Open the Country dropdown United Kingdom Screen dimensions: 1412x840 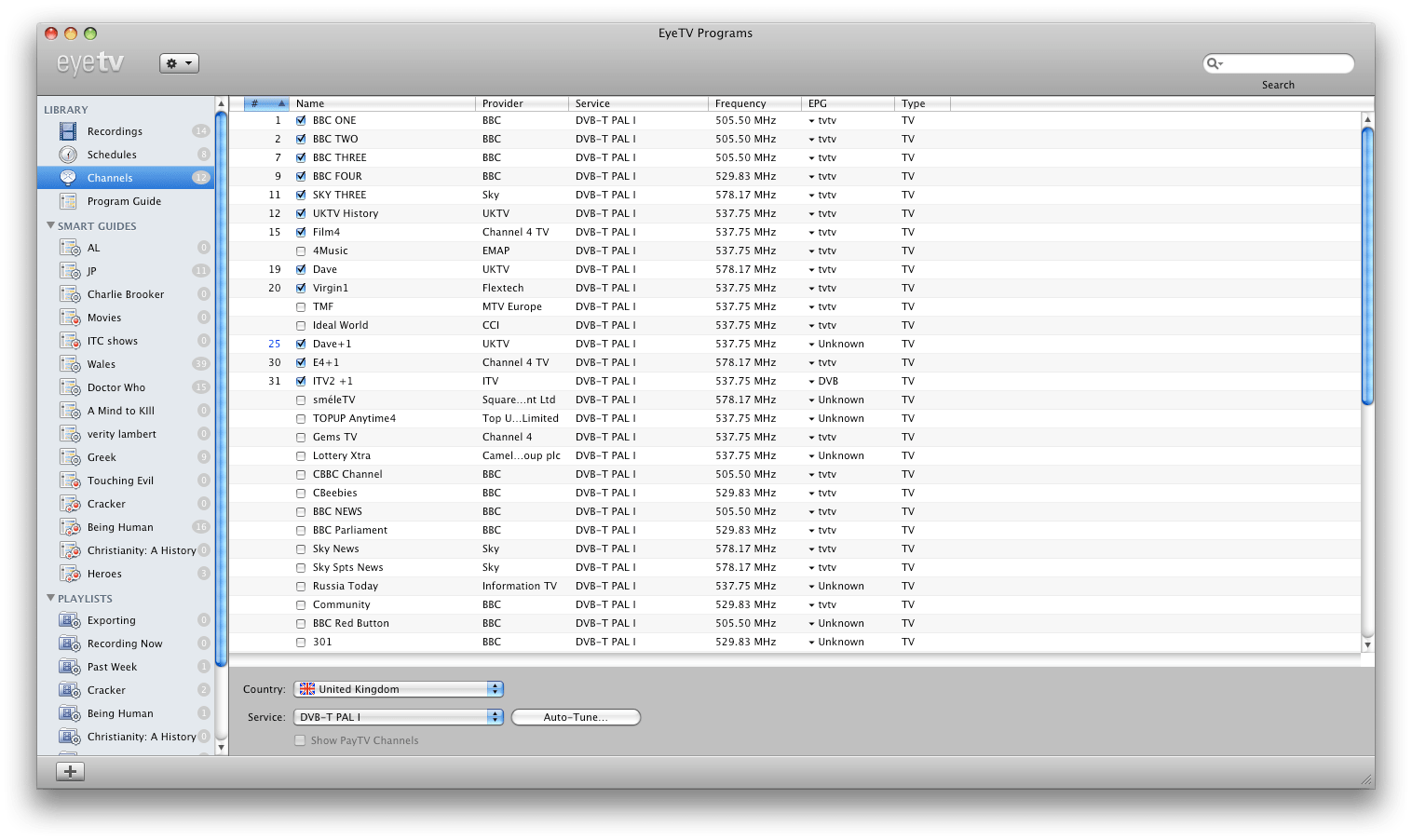pos(399,689)
